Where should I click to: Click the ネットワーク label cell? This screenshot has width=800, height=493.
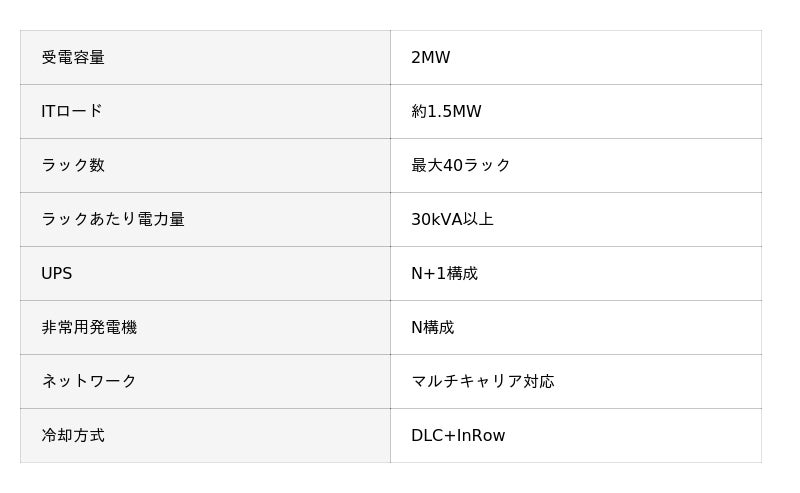pos(89,382)
